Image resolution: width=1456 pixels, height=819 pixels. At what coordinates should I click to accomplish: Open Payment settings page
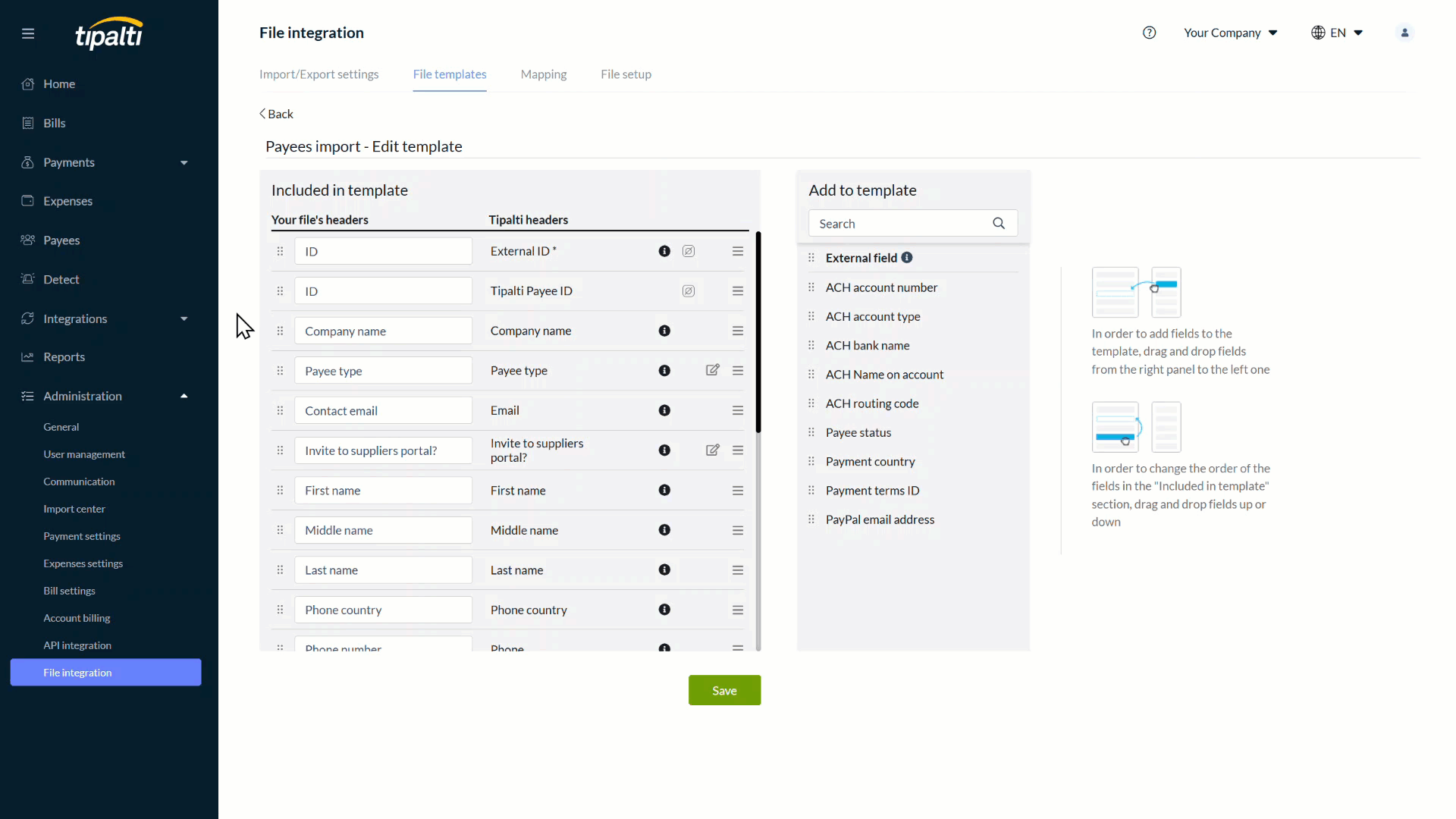point(82,536)
